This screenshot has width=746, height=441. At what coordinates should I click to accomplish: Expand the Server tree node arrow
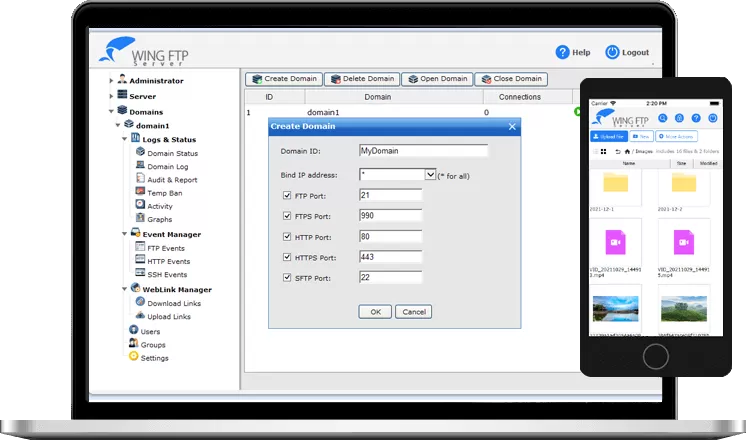111,96
